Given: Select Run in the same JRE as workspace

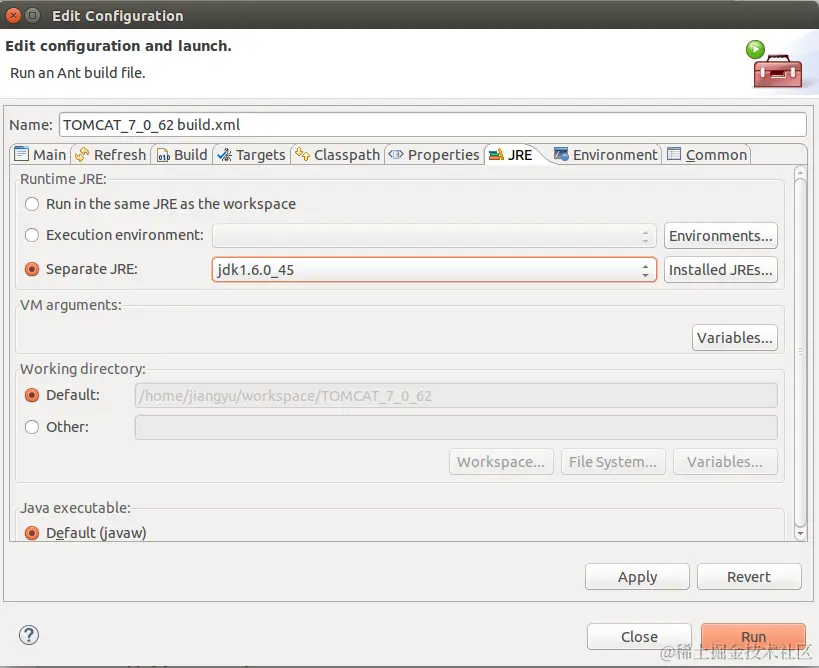Looking at the screenshot, I should click(x=32, y=204).
